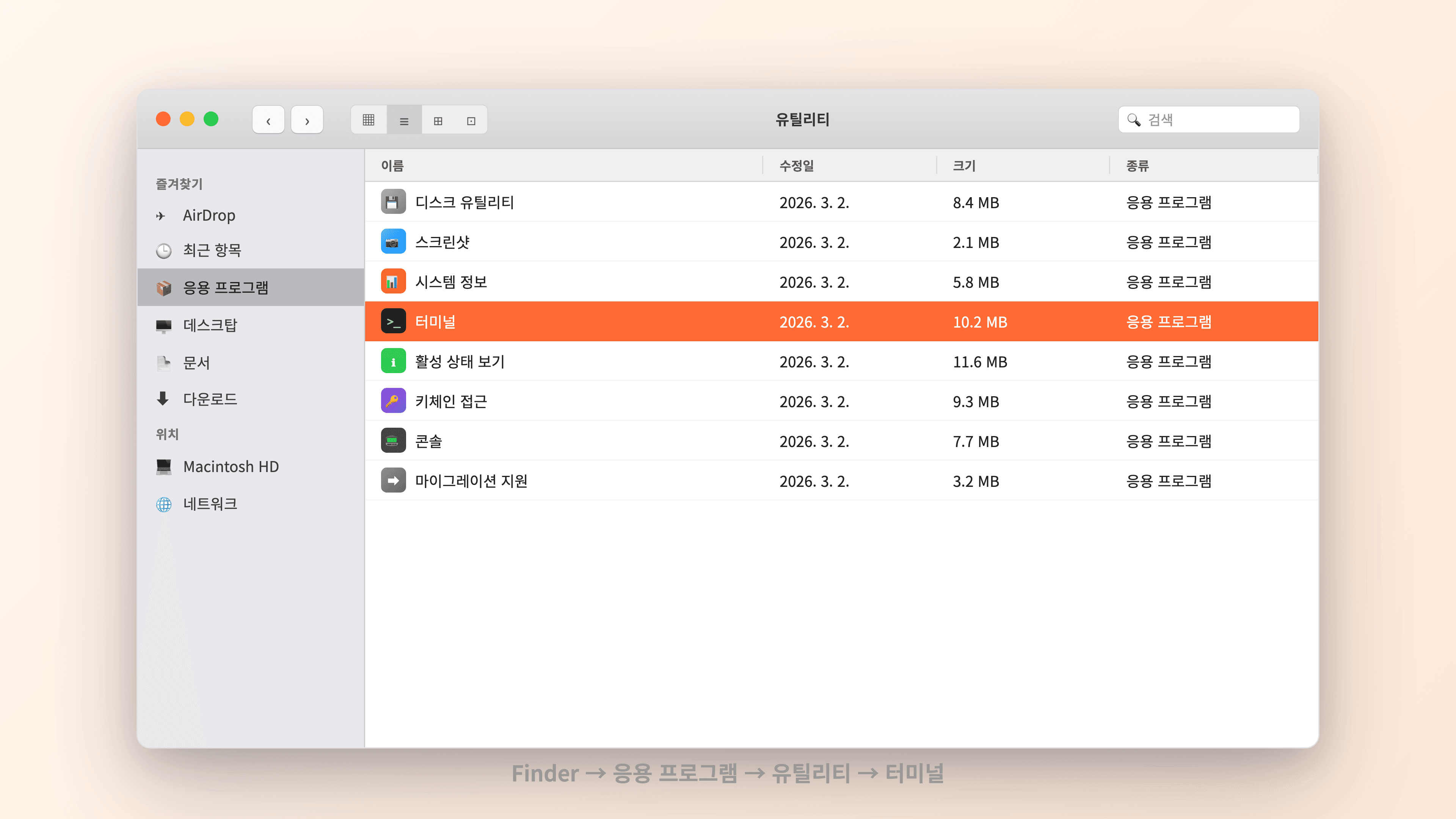Open 다운로드 in sidebar

coord(251,399)
